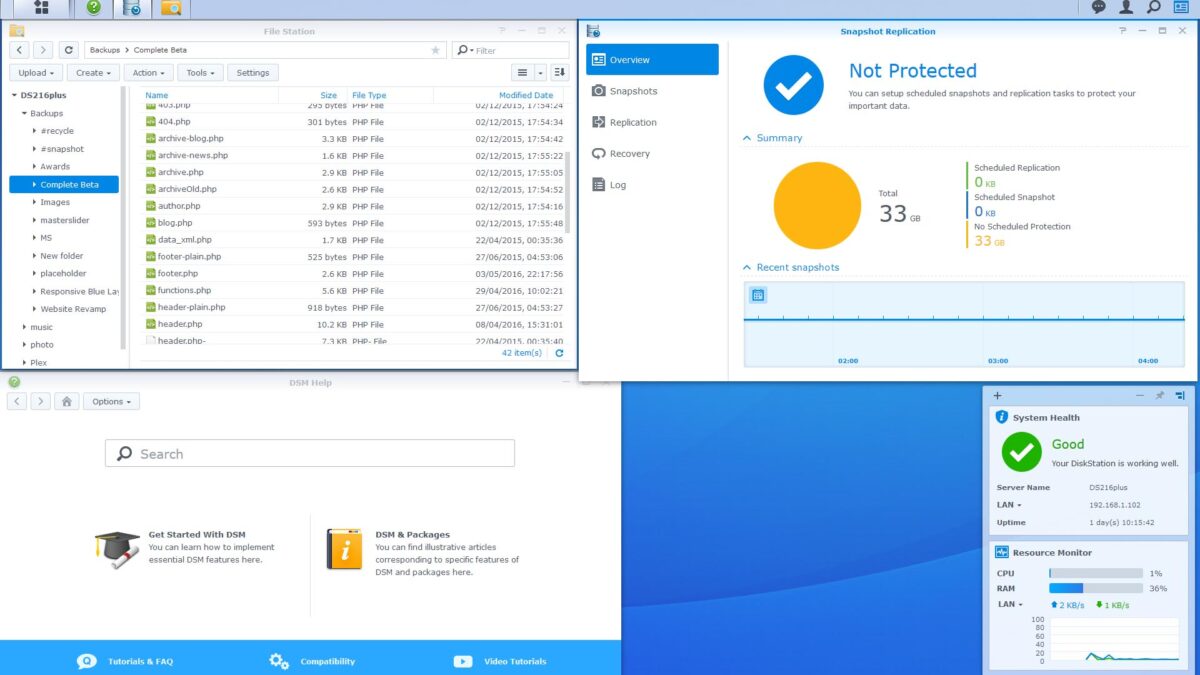Expand the music folder
This screenshot has height=675, width=1200.
pyautogui.click(x=24, y=327)
